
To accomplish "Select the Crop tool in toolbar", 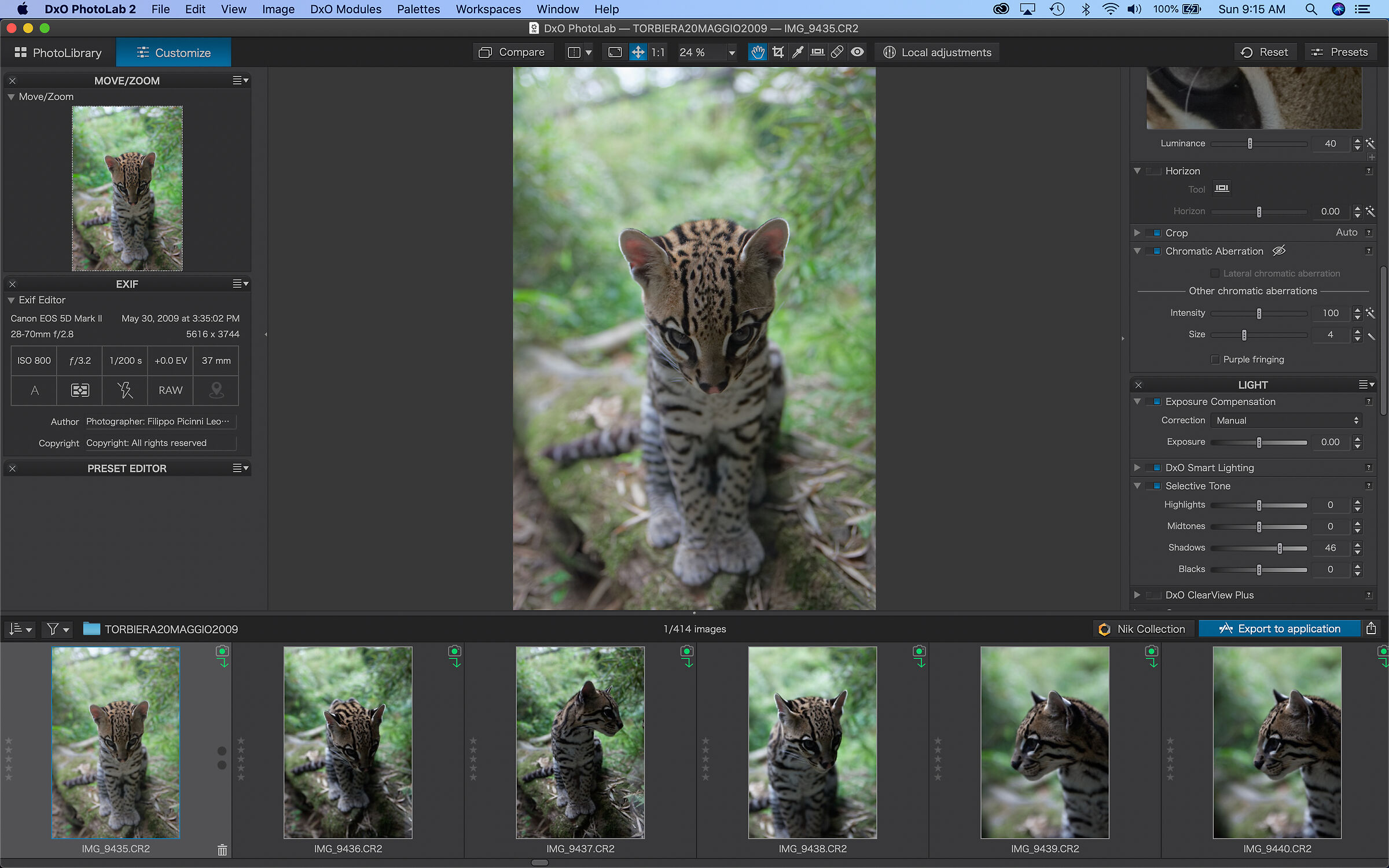I will (778, 52).
